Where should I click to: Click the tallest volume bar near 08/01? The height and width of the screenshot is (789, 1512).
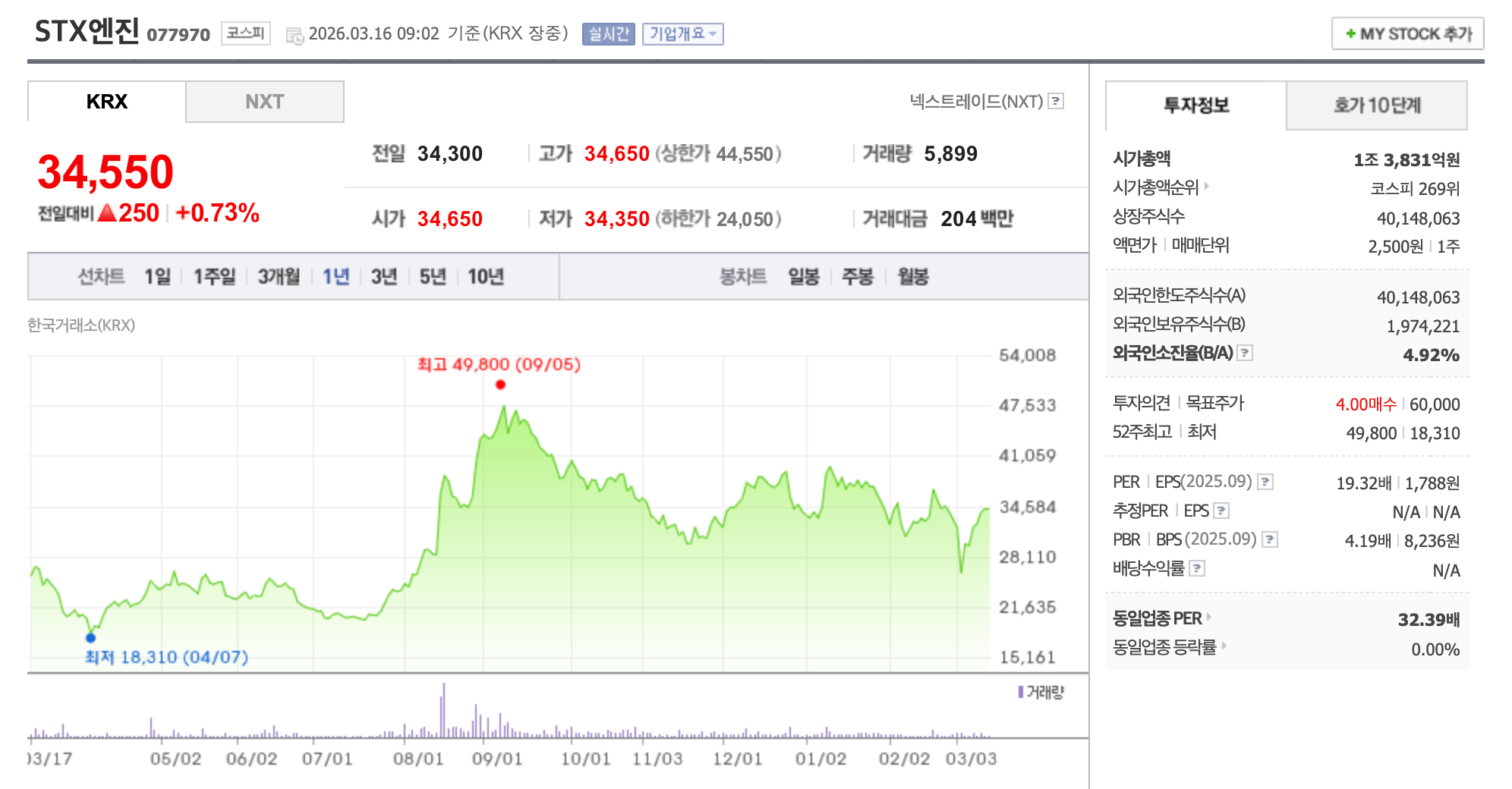444,711
